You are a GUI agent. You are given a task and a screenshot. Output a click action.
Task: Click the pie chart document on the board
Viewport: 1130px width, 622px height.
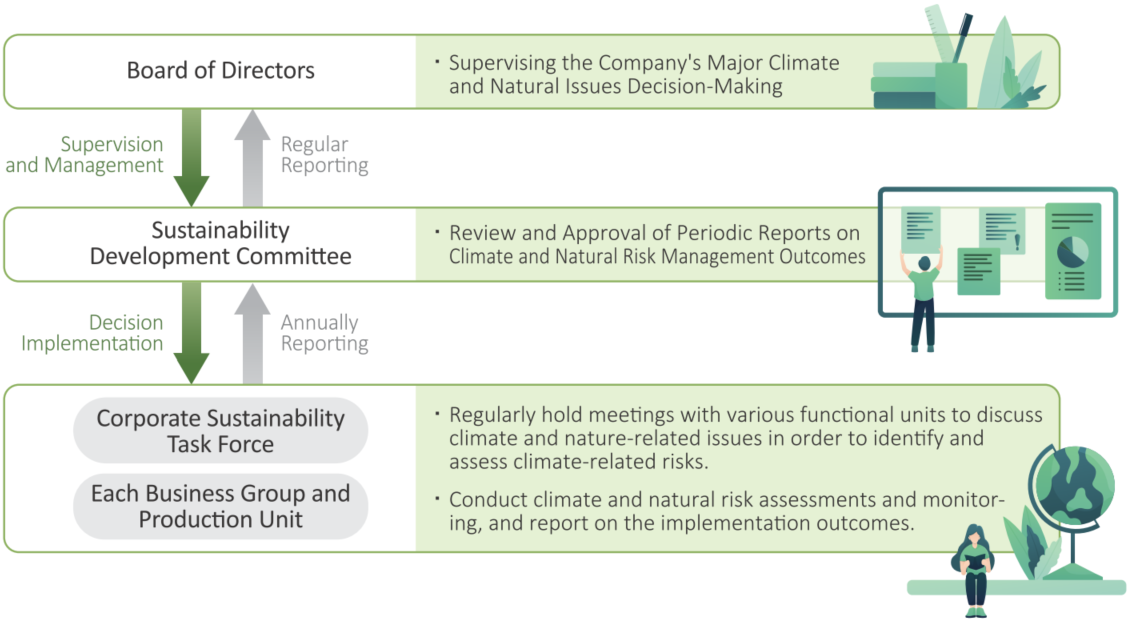1073,251
